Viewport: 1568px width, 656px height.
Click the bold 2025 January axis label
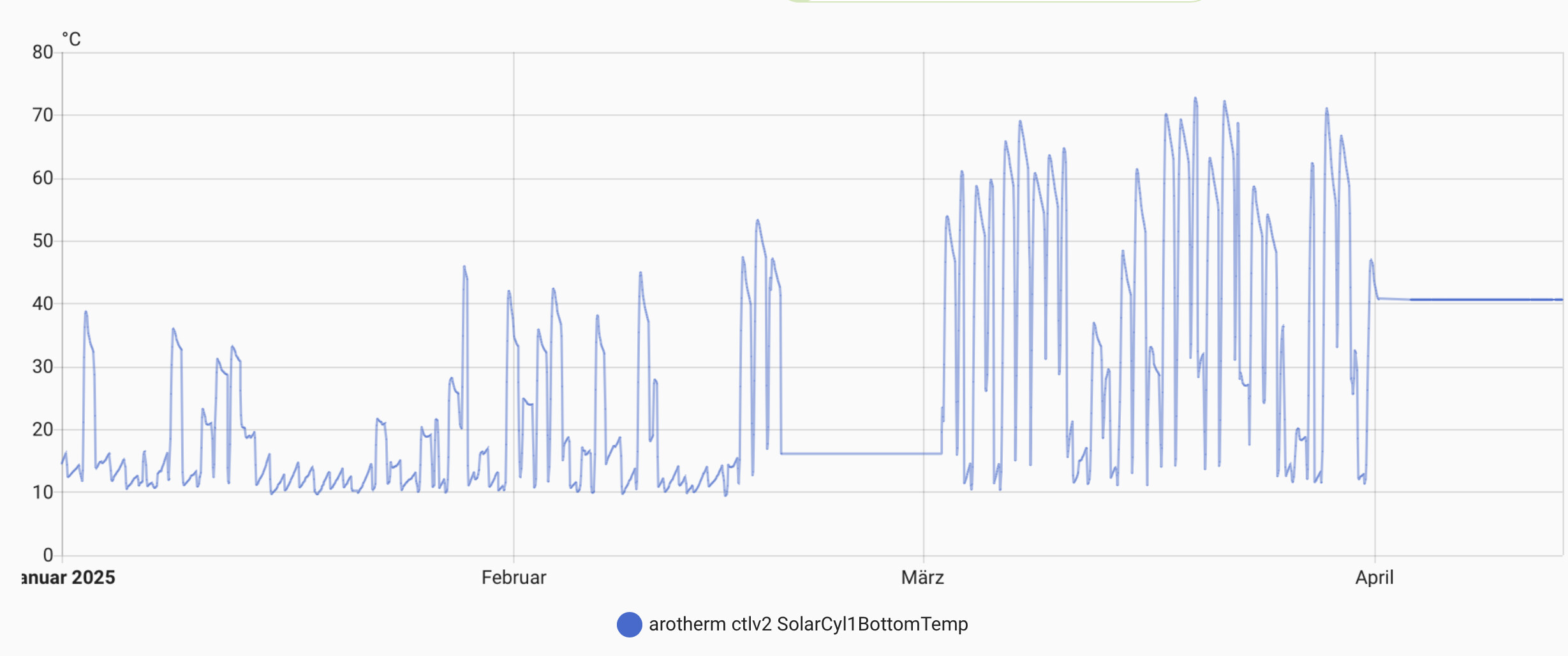(x=69, y=578)
